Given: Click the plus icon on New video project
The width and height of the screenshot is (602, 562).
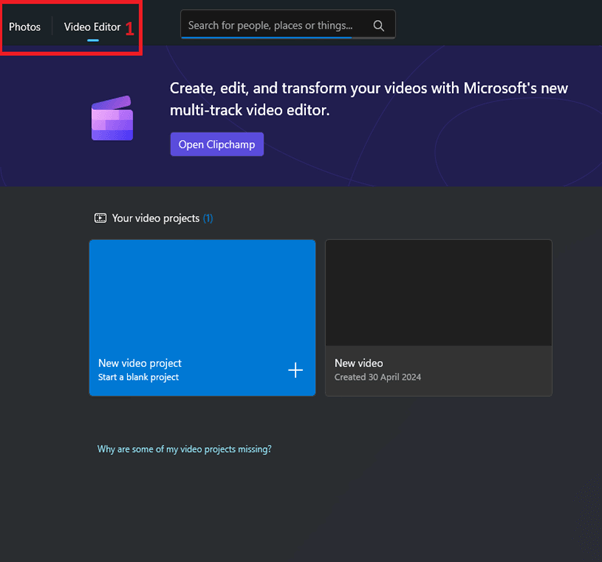Looking at the screenshot, I should pyautogui.click(x=295, y=370).
